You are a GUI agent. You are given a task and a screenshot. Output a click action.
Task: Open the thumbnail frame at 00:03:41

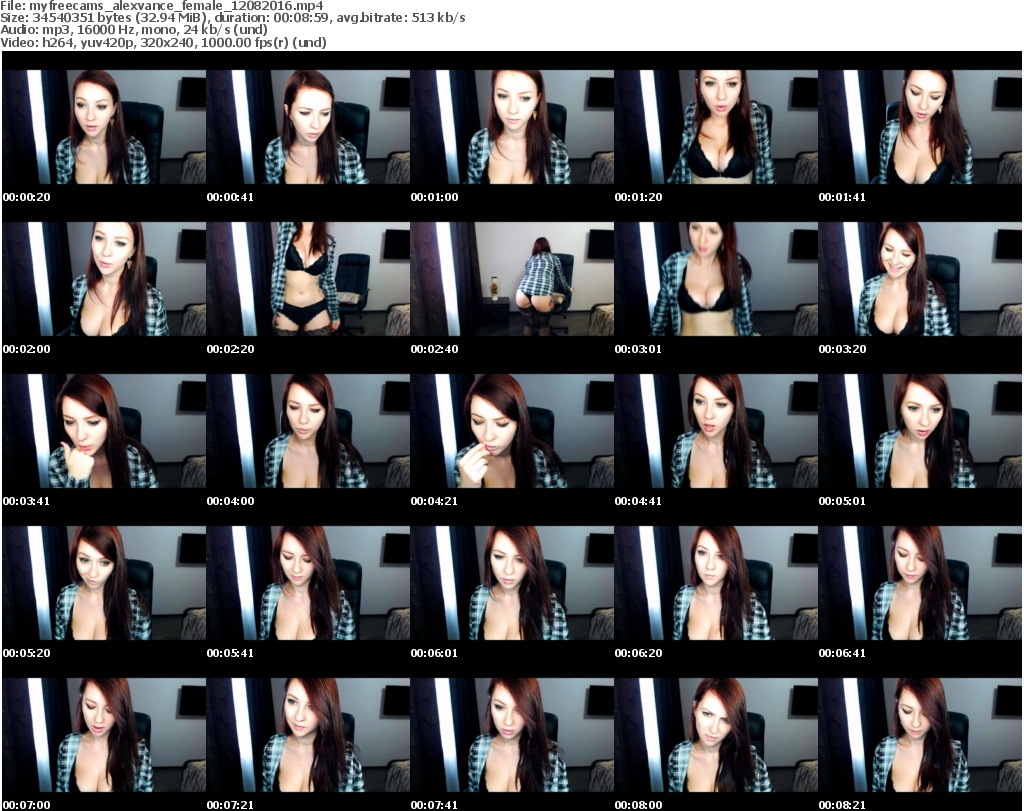(104, 431)
